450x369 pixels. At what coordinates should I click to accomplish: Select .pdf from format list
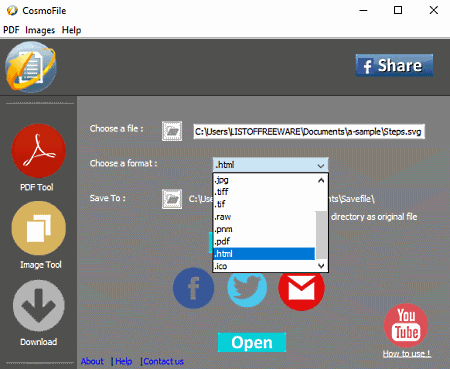point(264,241)
